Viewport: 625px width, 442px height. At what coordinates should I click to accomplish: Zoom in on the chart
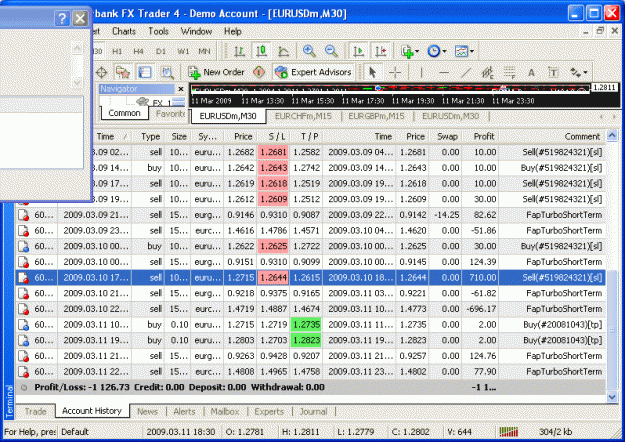(x=309, y=51)
